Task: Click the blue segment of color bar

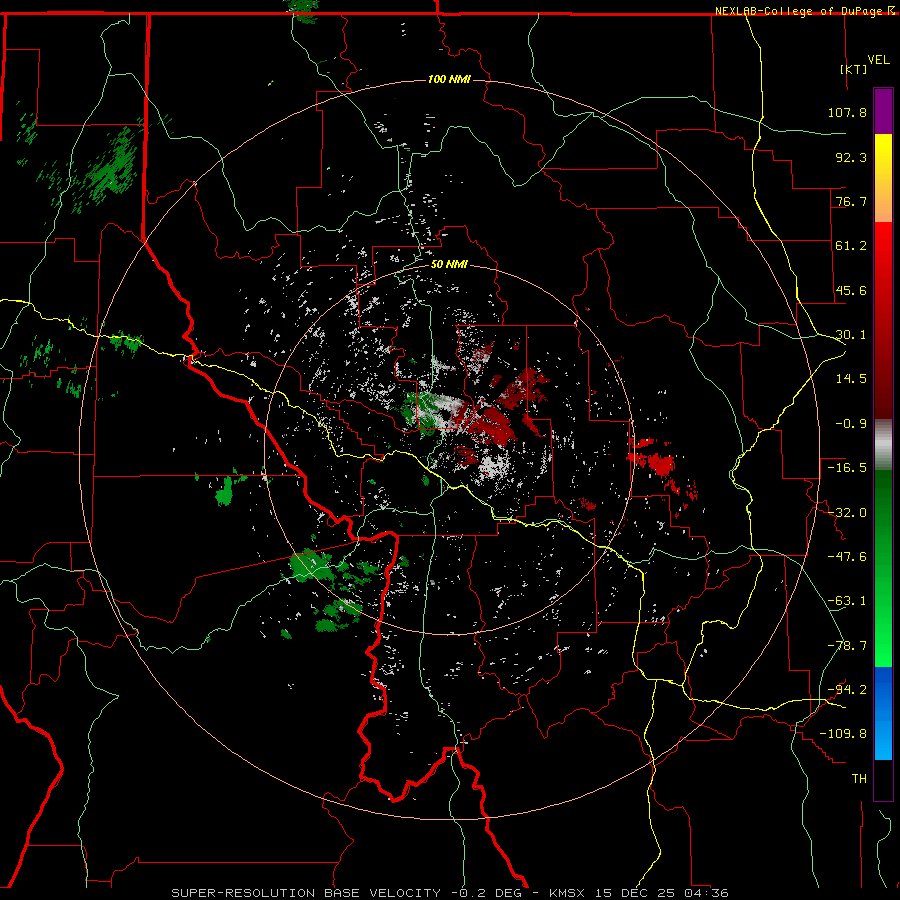Action: [883, 713]
